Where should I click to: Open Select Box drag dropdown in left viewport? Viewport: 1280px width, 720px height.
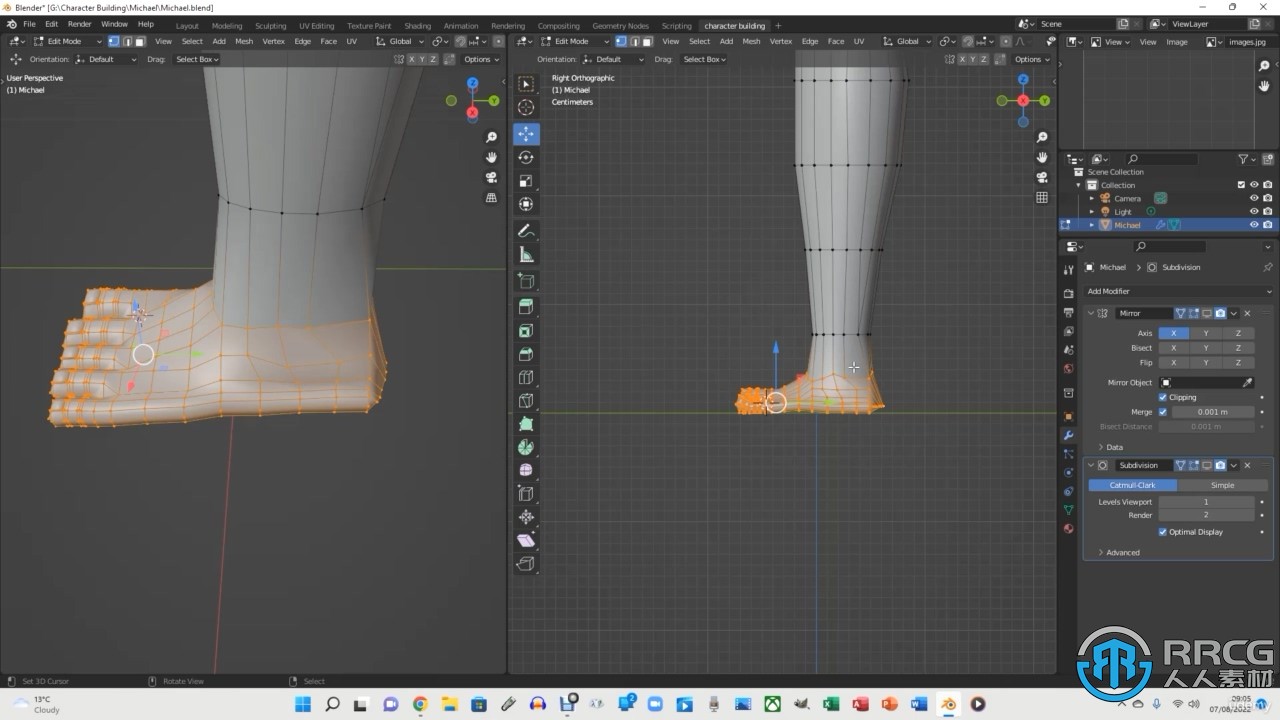click(197, 59)
